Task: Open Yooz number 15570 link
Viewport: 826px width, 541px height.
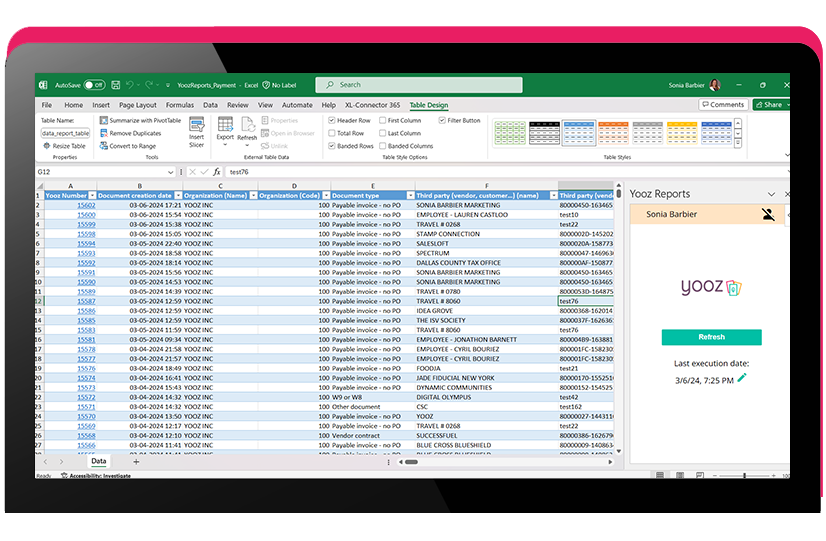Action: pyautogui.click(x=86, y=416)
